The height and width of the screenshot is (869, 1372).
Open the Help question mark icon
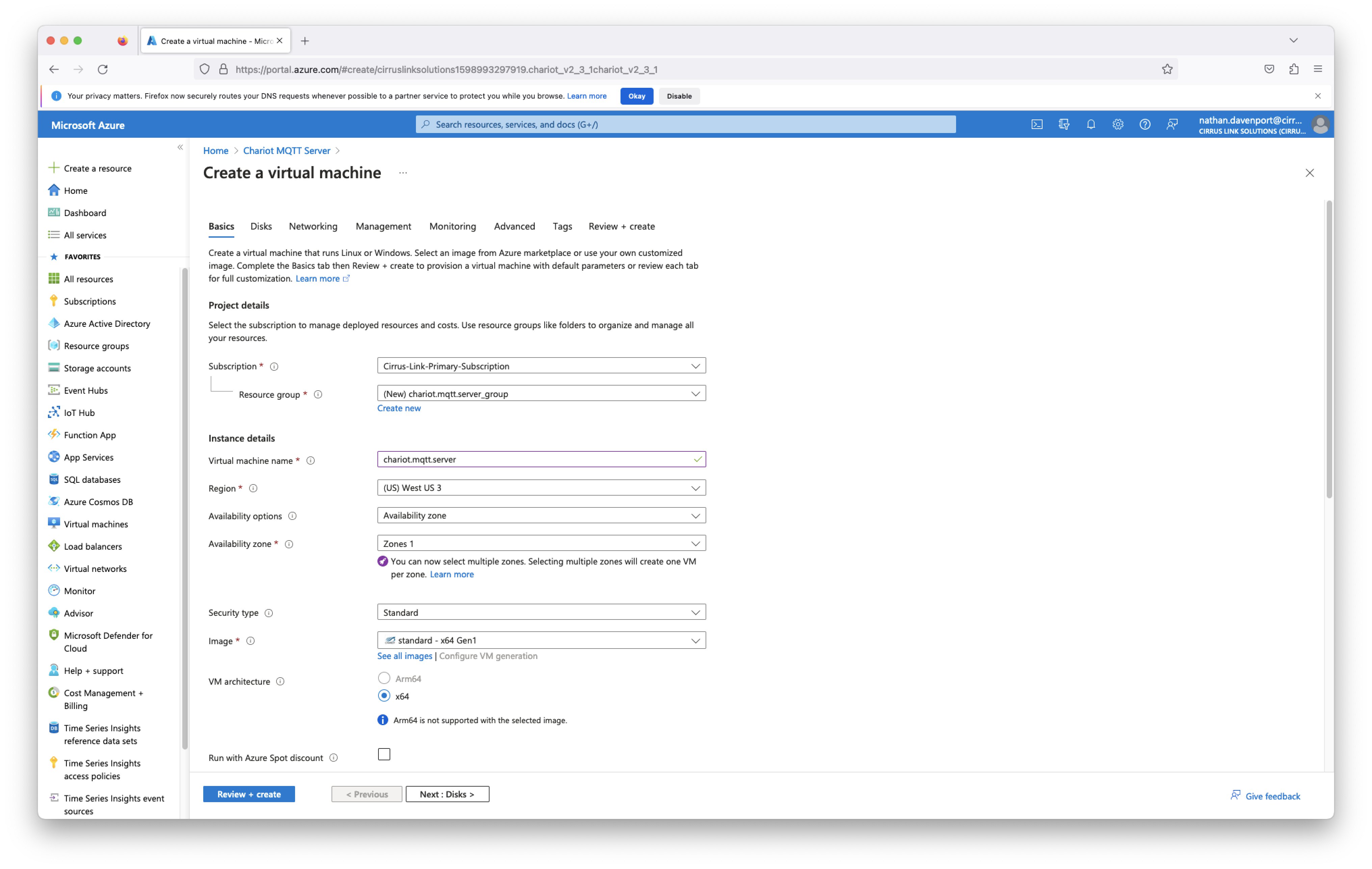coord(1145,124)
